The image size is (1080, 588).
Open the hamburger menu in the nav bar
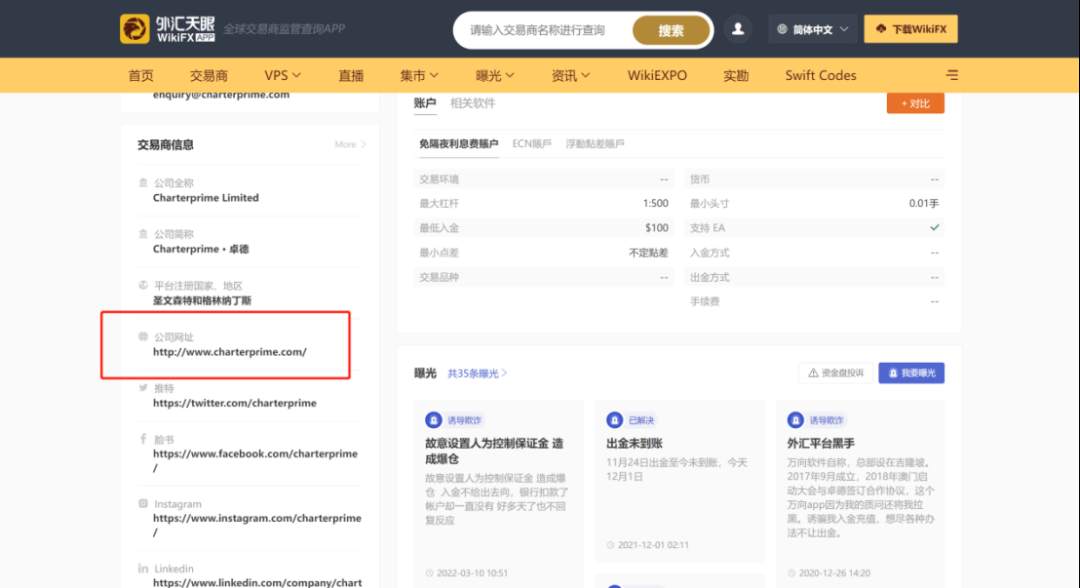click(x=952, y=74)
